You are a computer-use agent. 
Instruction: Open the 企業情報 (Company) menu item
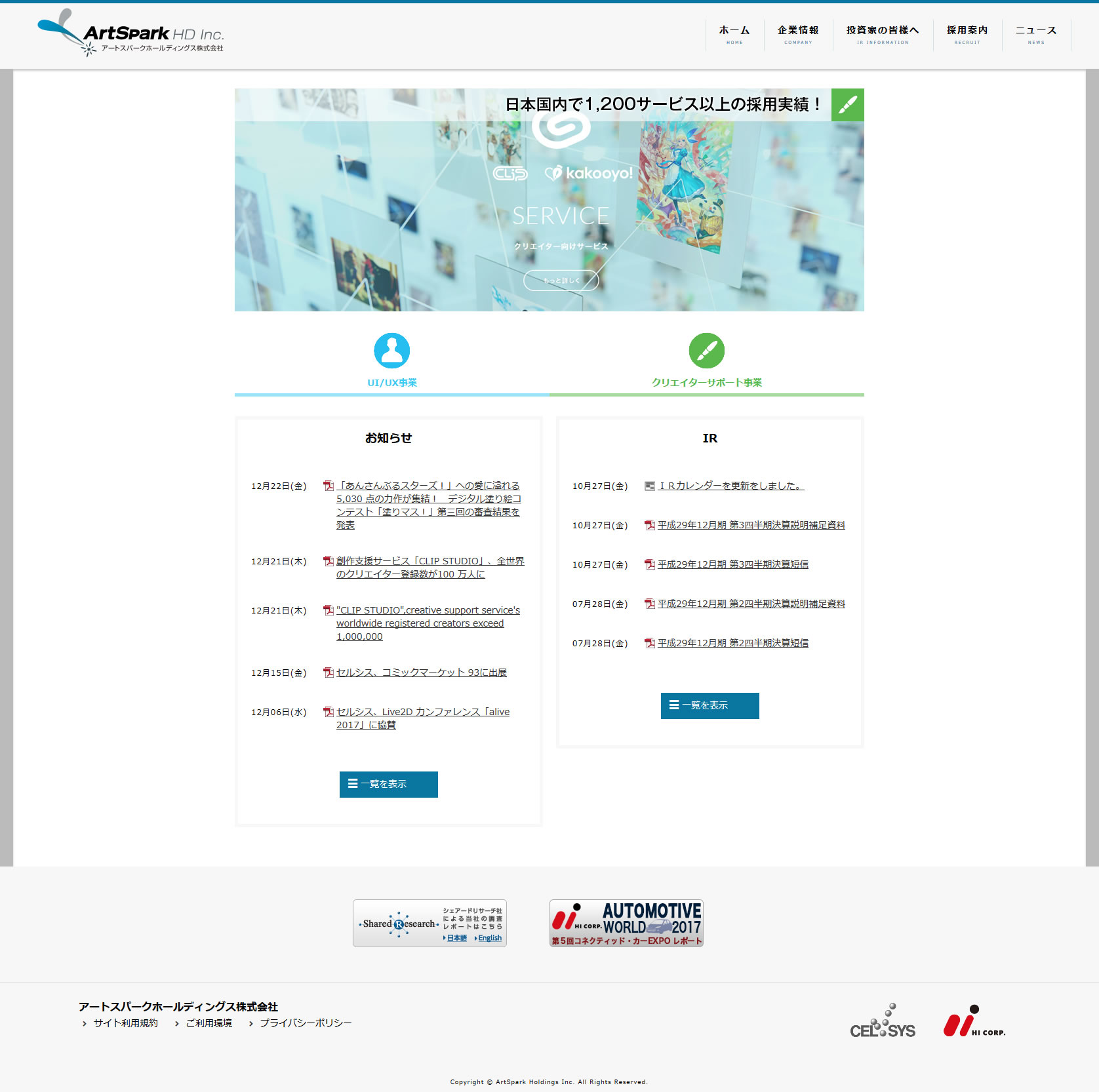(x=798, y=35)
